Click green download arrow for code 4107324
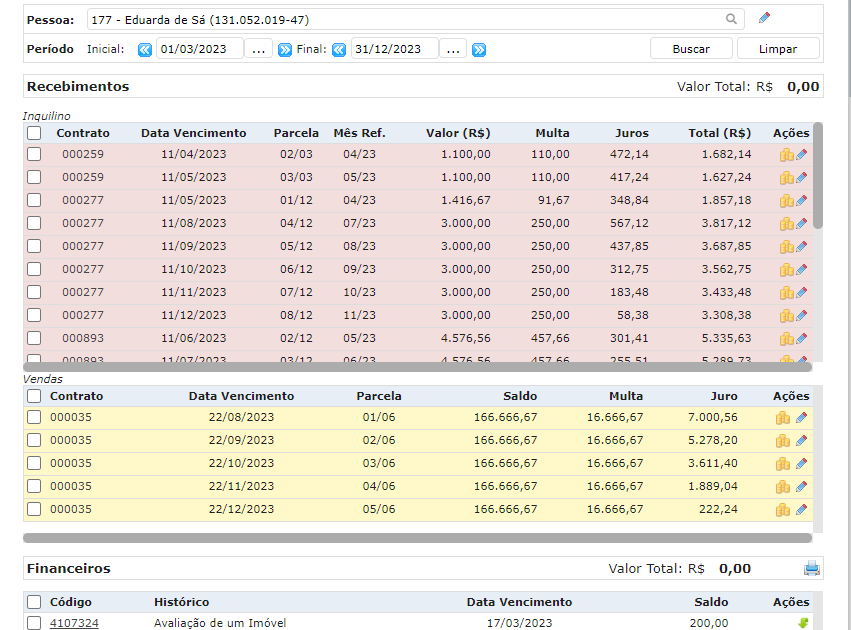 pyautogui.click(x=803, y=623)
